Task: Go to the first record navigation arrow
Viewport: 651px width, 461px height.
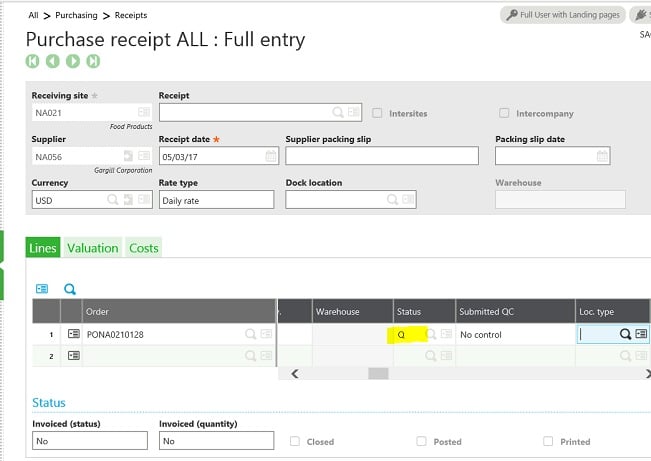Action: [32, 61]
